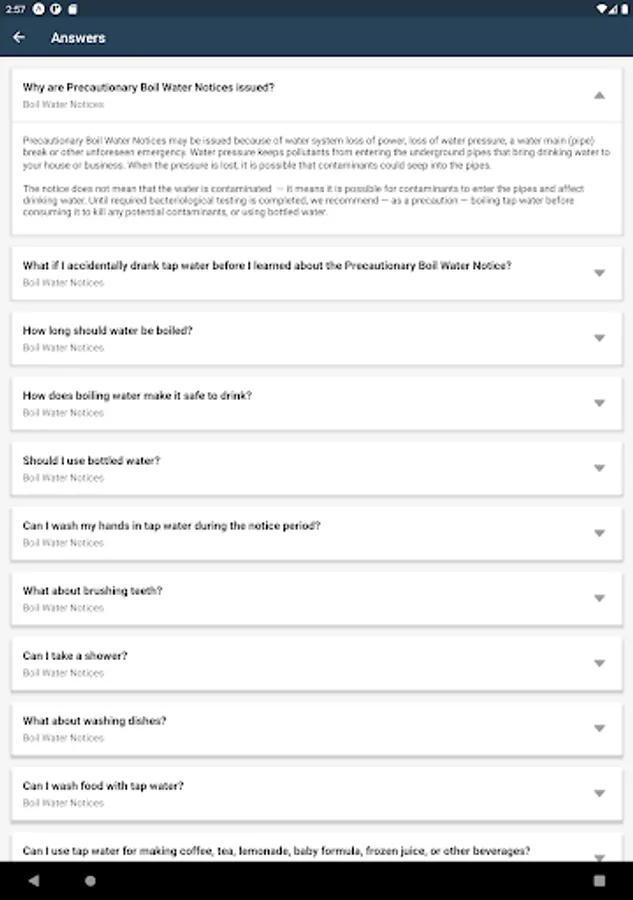Open the arrow on 'What about washing dishes?'
This screenshot has height=900, width=633.
[x=599, y=728]
